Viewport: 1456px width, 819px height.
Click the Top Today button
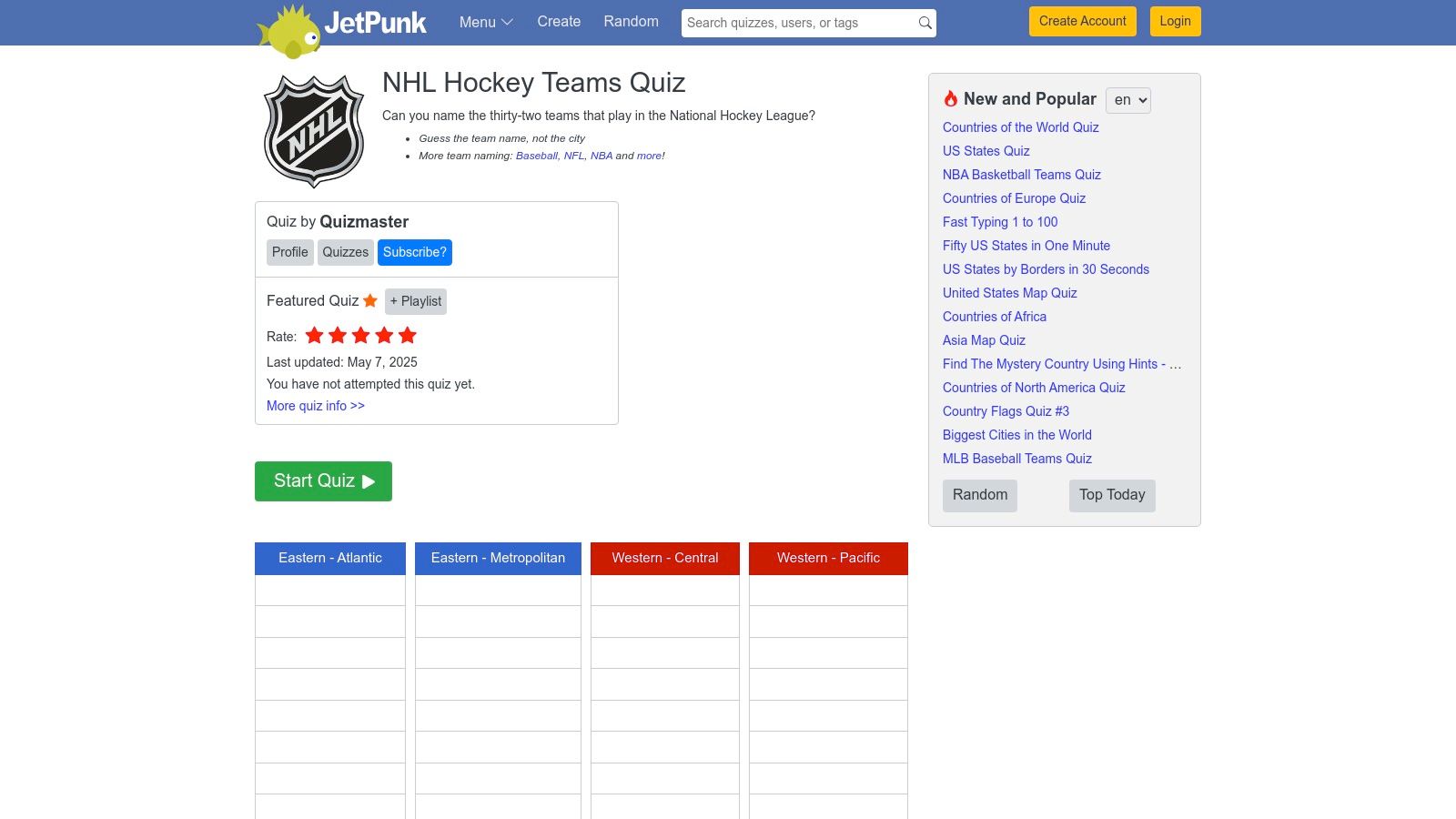1112,495
